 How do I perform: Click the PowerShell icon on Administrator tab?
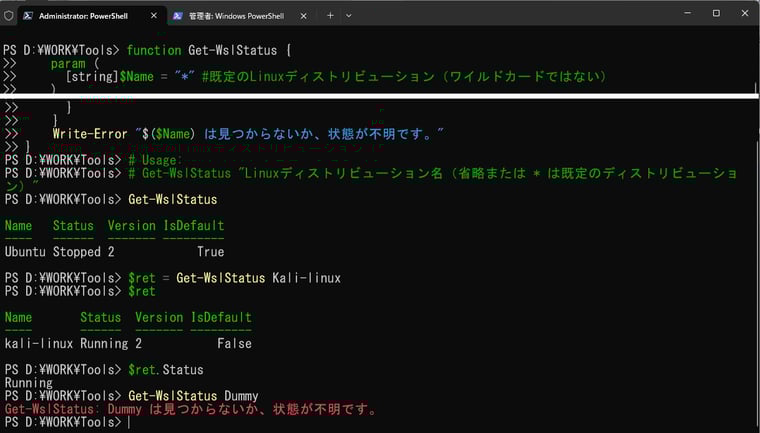[x=28, y=16]
